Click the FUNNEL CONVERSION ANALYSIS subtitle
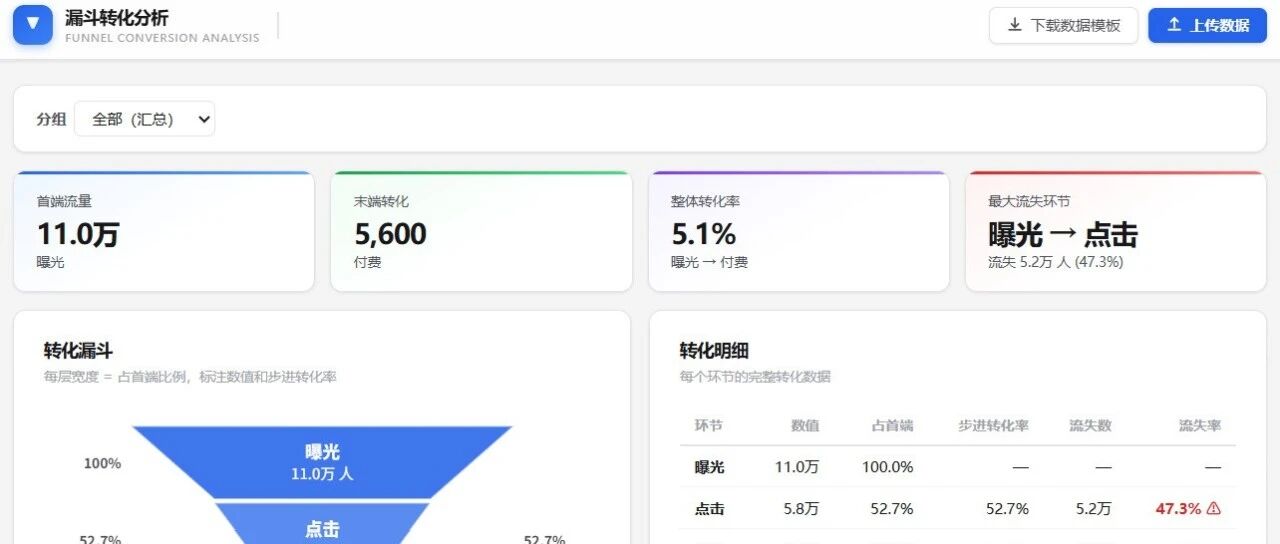The width and height of the screenshot is (1280, 544). 162,38
